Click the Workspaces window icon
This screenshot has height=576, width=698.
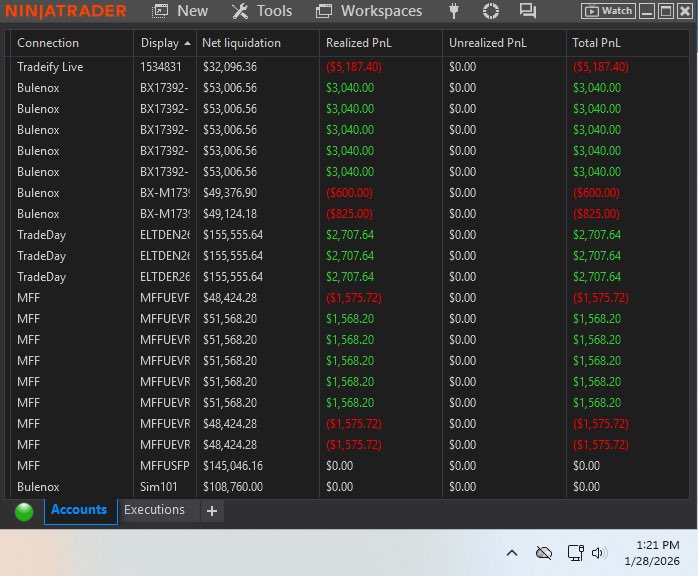pos(324,11)
